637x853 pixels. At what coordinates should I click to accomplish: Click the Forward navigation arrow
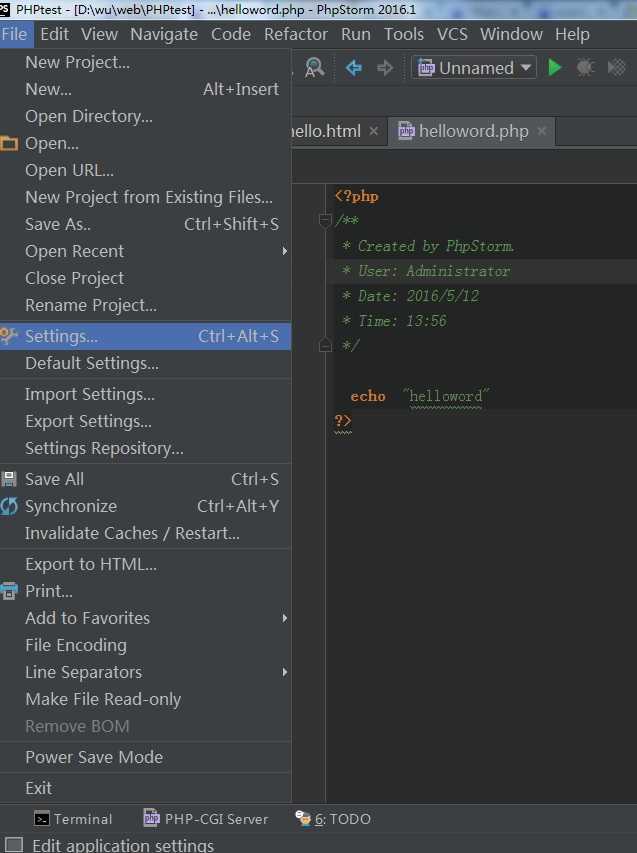pos(385,67)
